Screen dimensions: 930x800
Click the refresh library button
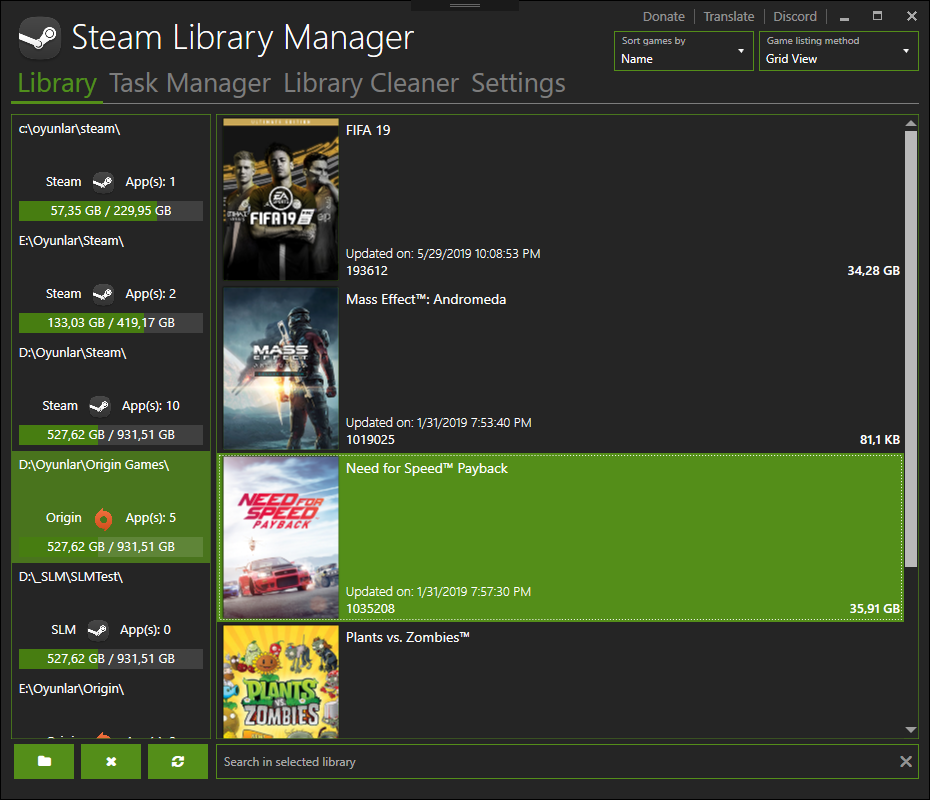point(178,761)
